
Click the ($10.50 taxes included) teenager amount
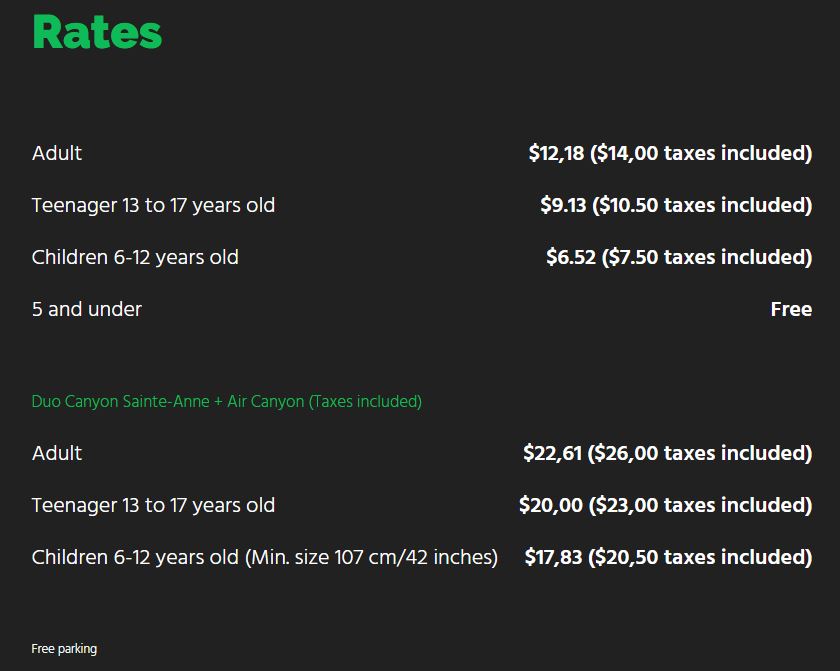tap(702, 205)
